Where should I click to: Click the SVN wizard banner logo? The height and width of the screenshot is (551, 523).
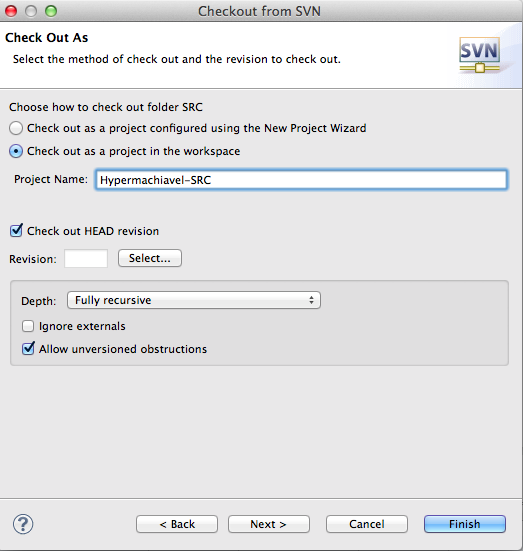pyautogui.click(x=479, y=55)
